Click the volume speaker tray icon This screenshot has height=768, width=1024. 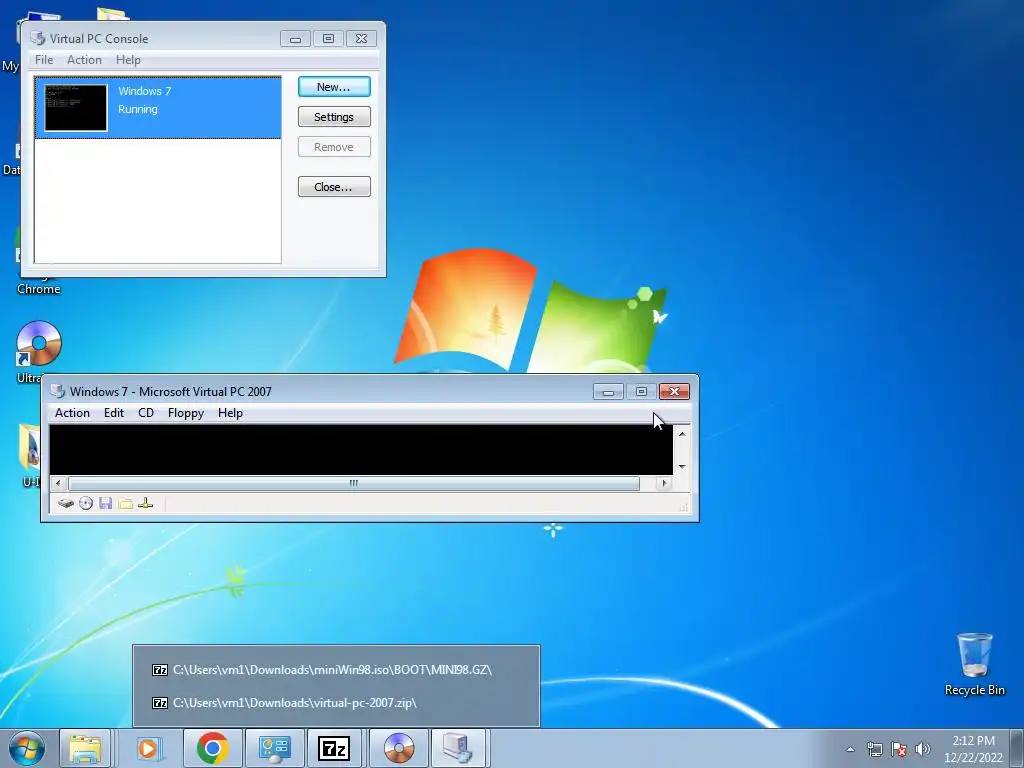pyautogui.click(x=923, y=749)
